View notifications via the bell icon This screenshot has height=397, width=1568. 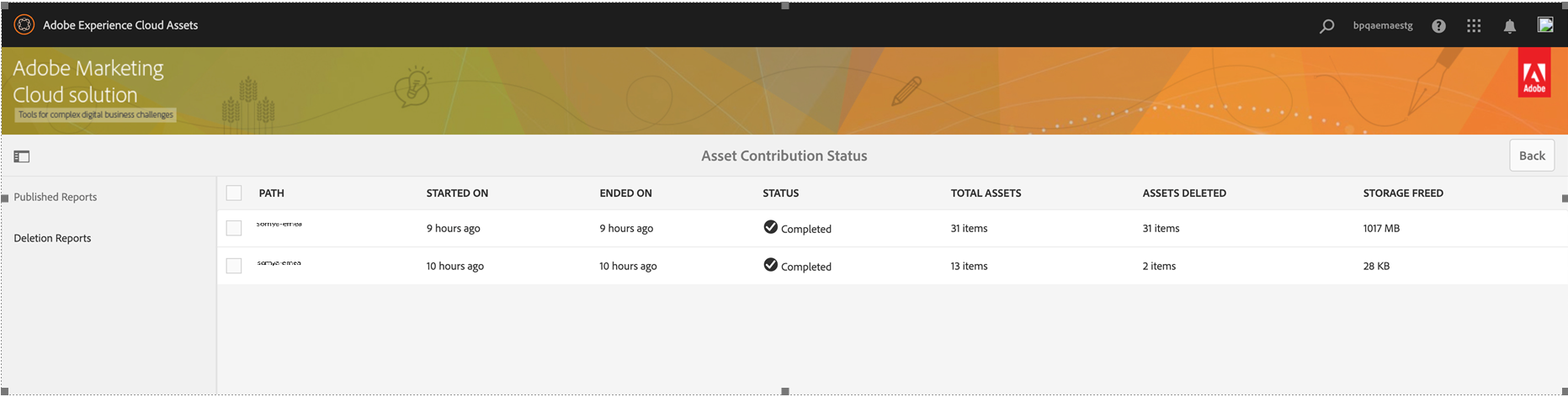(x=1510, y=26)
